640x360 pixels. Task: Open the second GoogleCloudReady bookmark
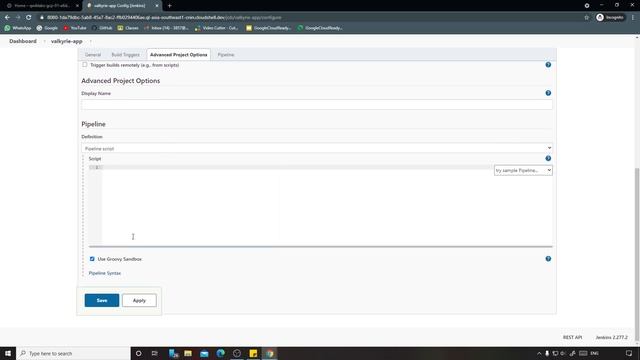320,28
